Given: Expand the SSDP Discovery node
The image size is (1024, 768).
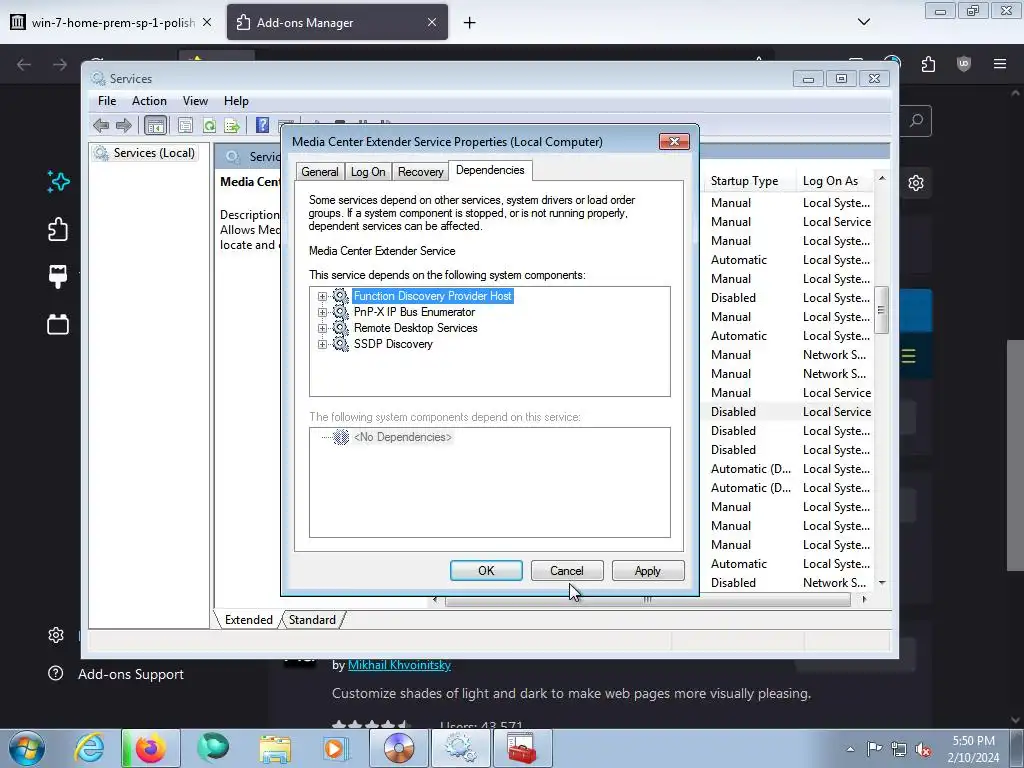Looking at the screenshot, I should tap(322, 344).
